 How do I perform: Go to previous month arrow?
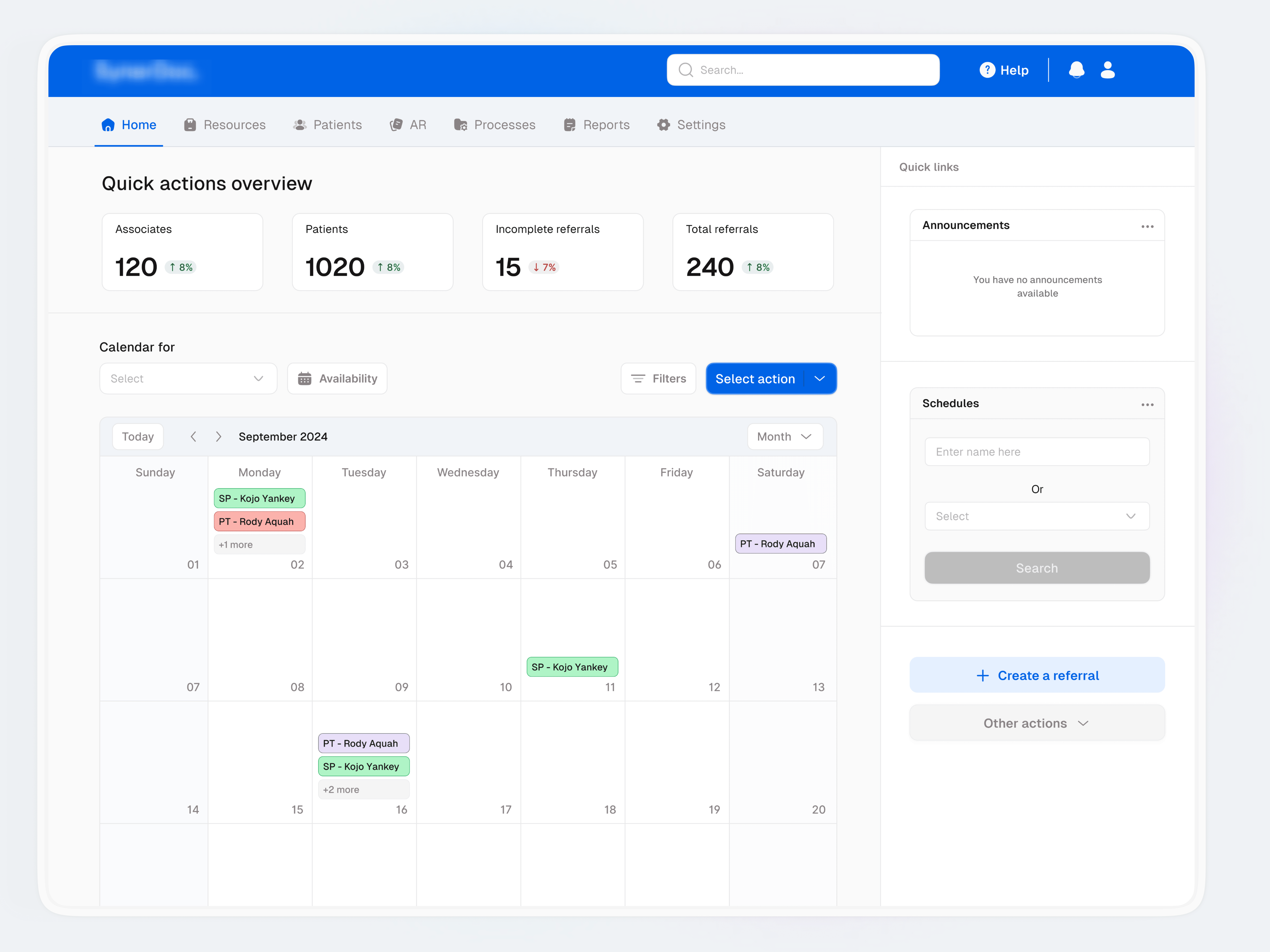click(193, 437)
